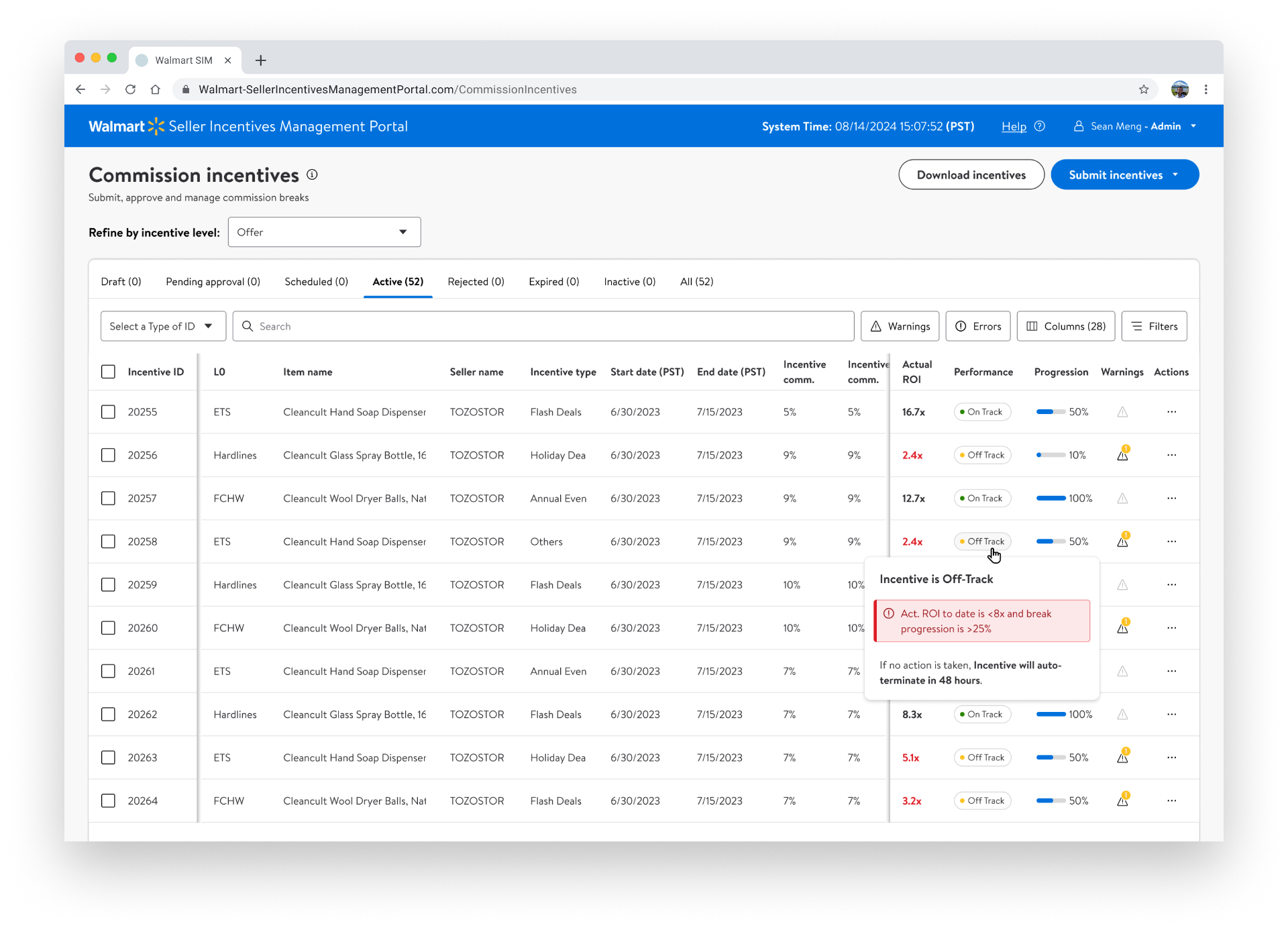Open actions menu for incentive 20262

point(1171,715)
